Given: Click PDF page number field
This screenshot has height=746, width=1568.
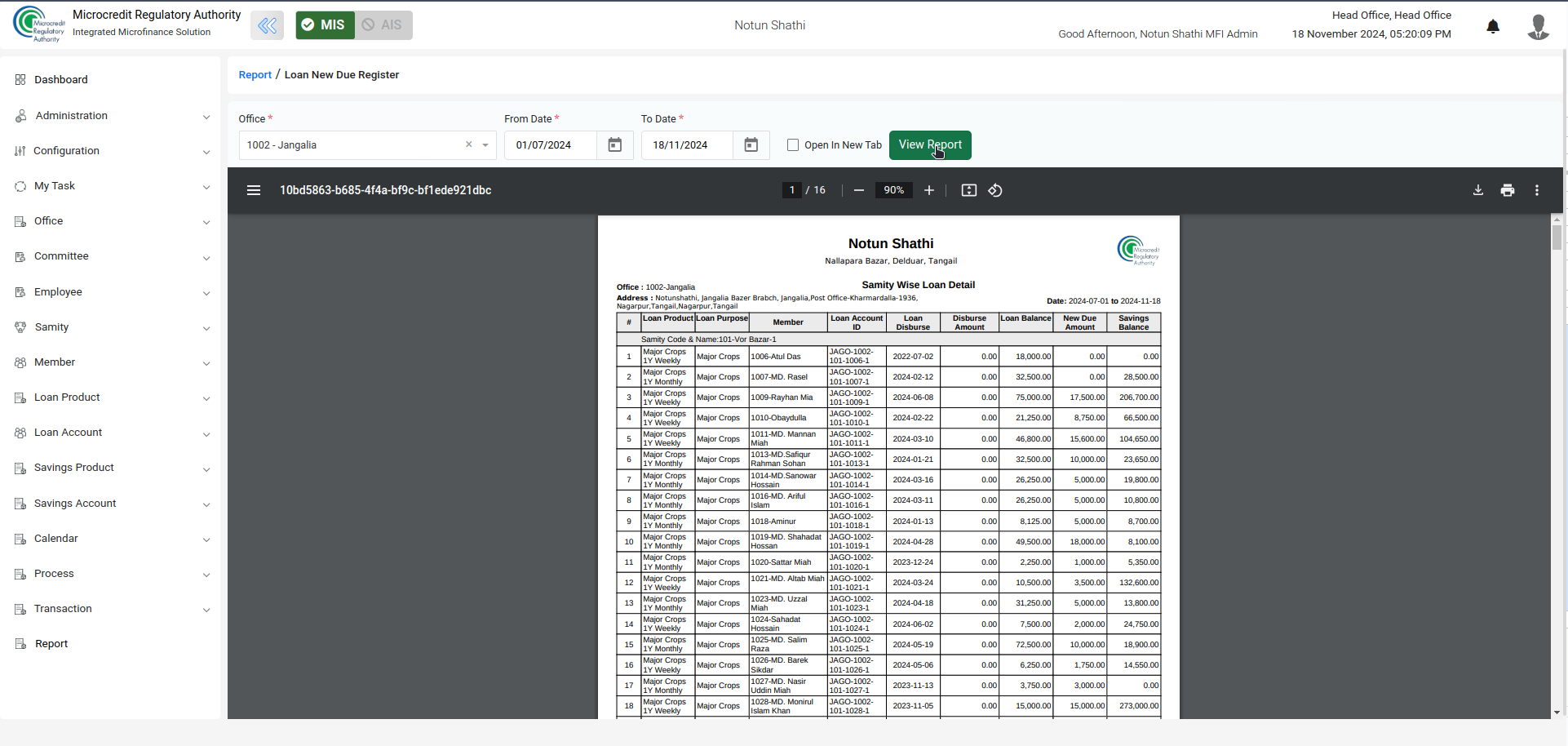Looking at the screenshot, I should 791,190.
